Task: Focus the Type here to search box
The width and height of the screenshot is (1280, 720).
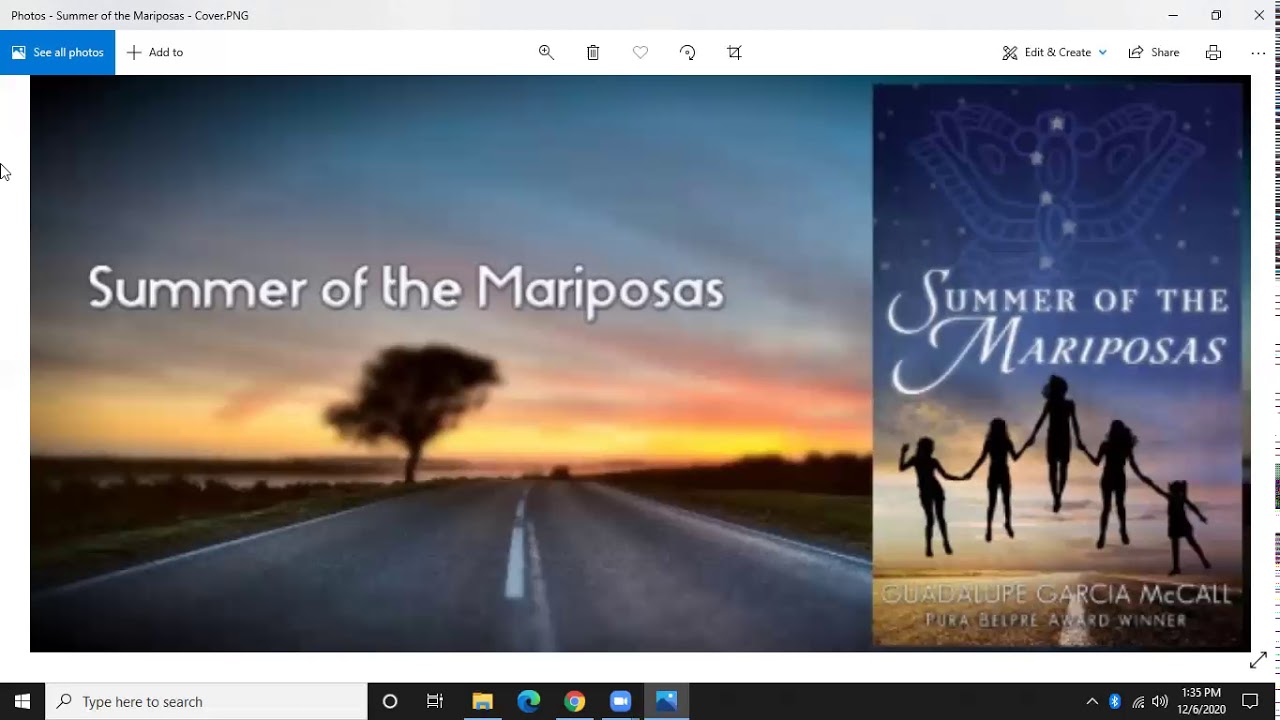Action: click(207, 701)
